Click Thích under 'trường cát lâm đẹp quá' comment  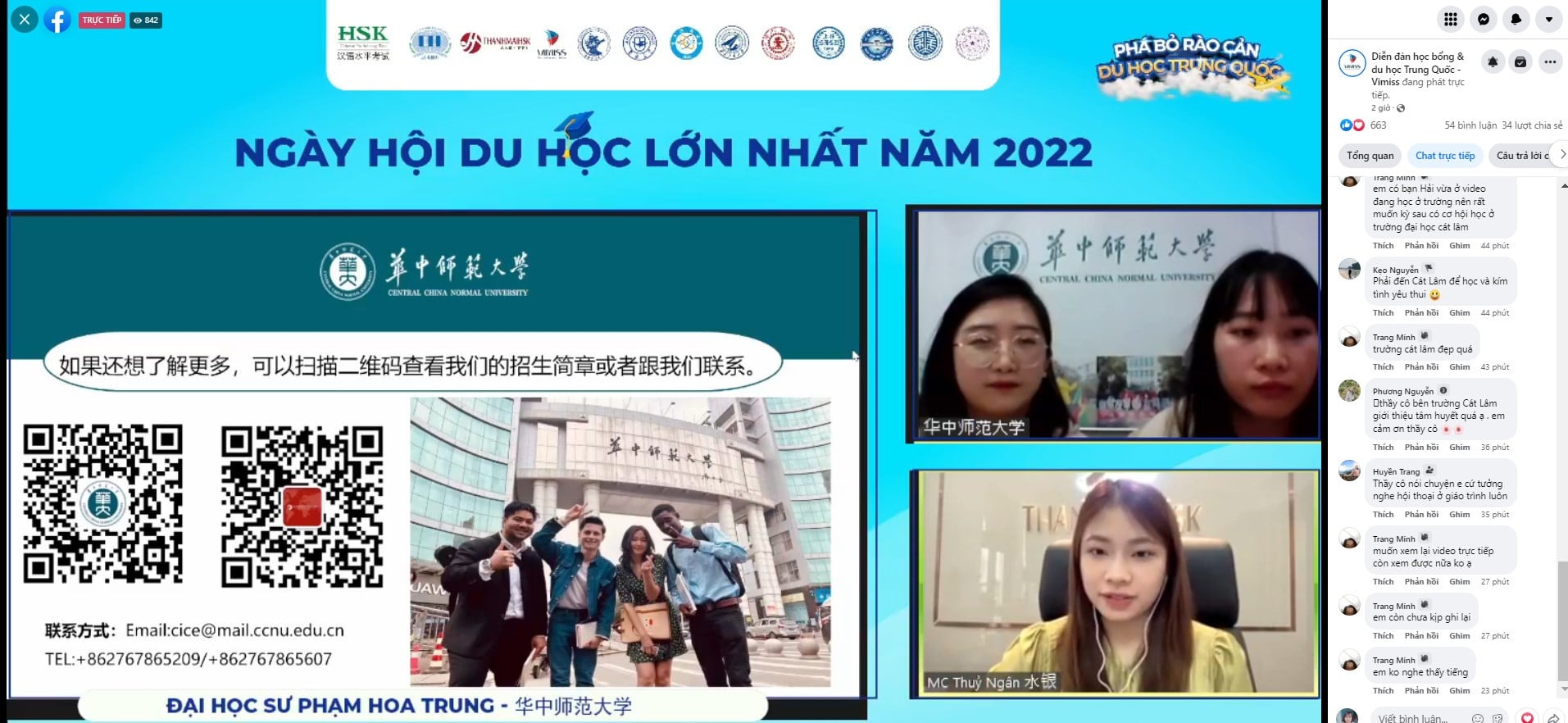pos(1383,367)
